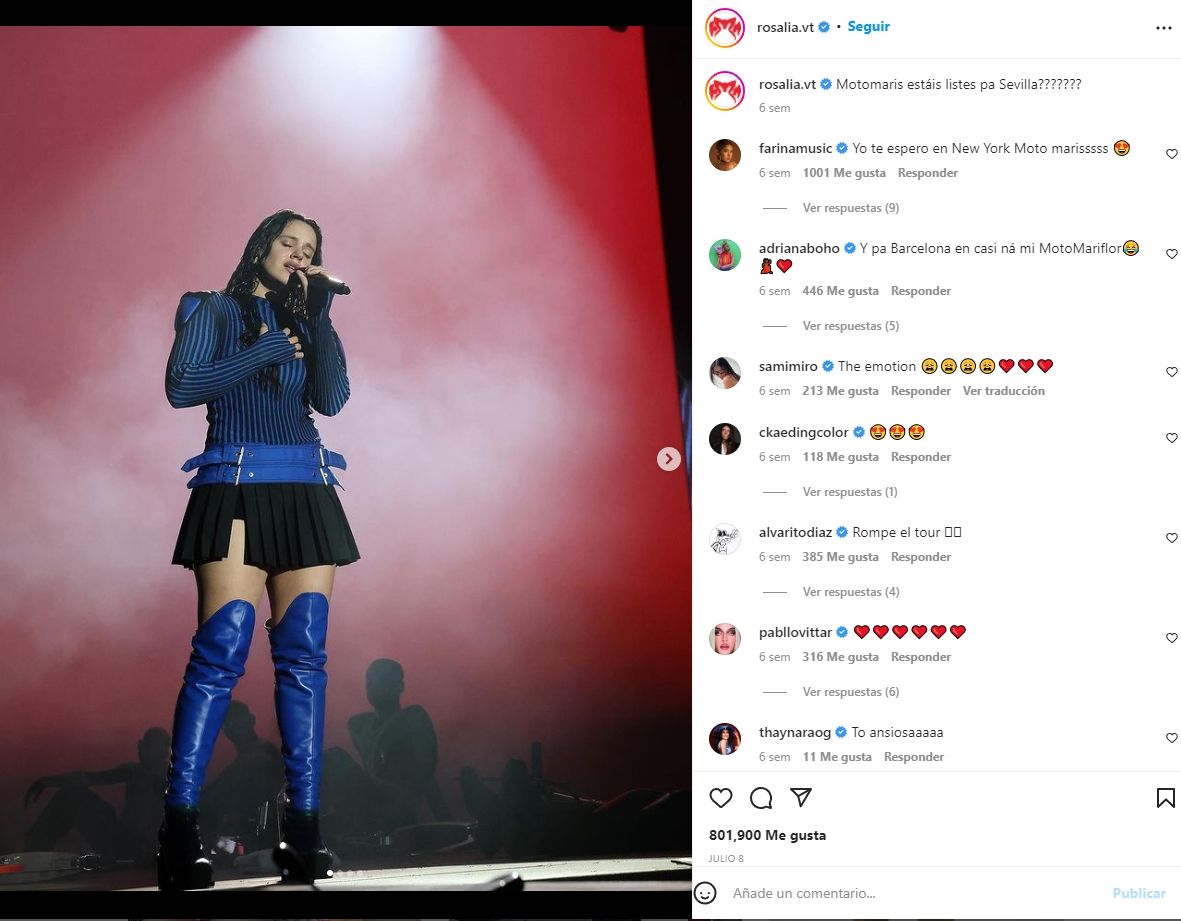This screenshot has width=1181, height=921.
Task: Reply to alvaritodiaz's comment via Responder
Action: [920, 557]
